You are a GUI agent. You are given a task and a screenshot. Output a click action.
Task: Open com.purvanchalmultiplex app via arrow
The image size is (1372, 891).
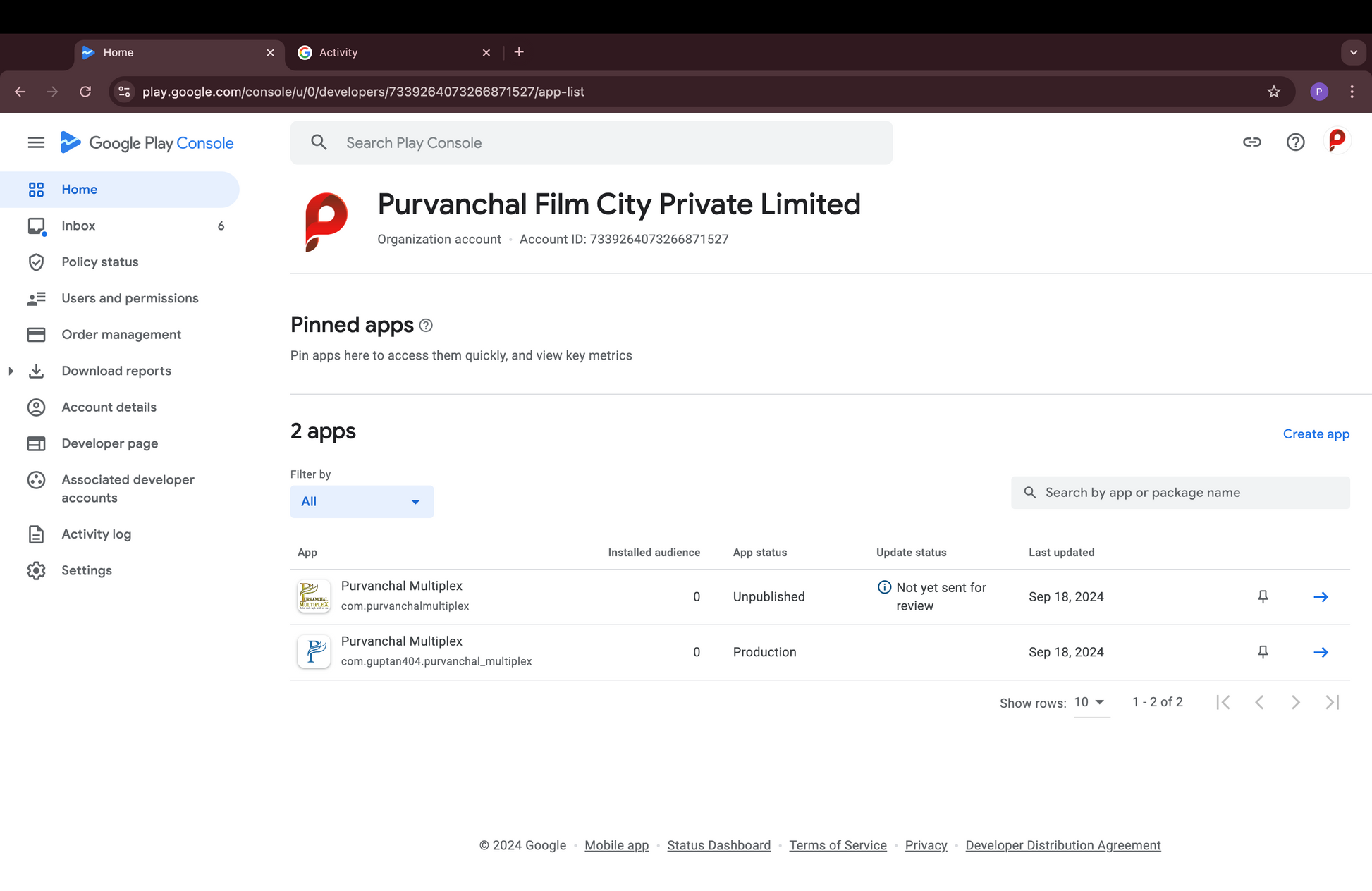click(x=1321, y=597)
